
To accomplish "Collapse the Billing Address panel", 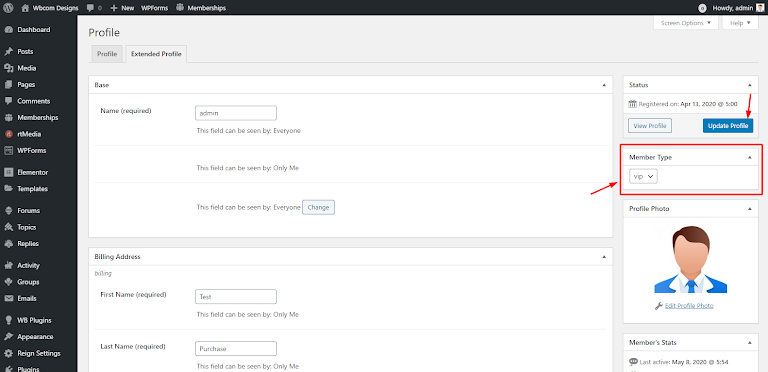I will pyautogui.click(x=604, y=257).
